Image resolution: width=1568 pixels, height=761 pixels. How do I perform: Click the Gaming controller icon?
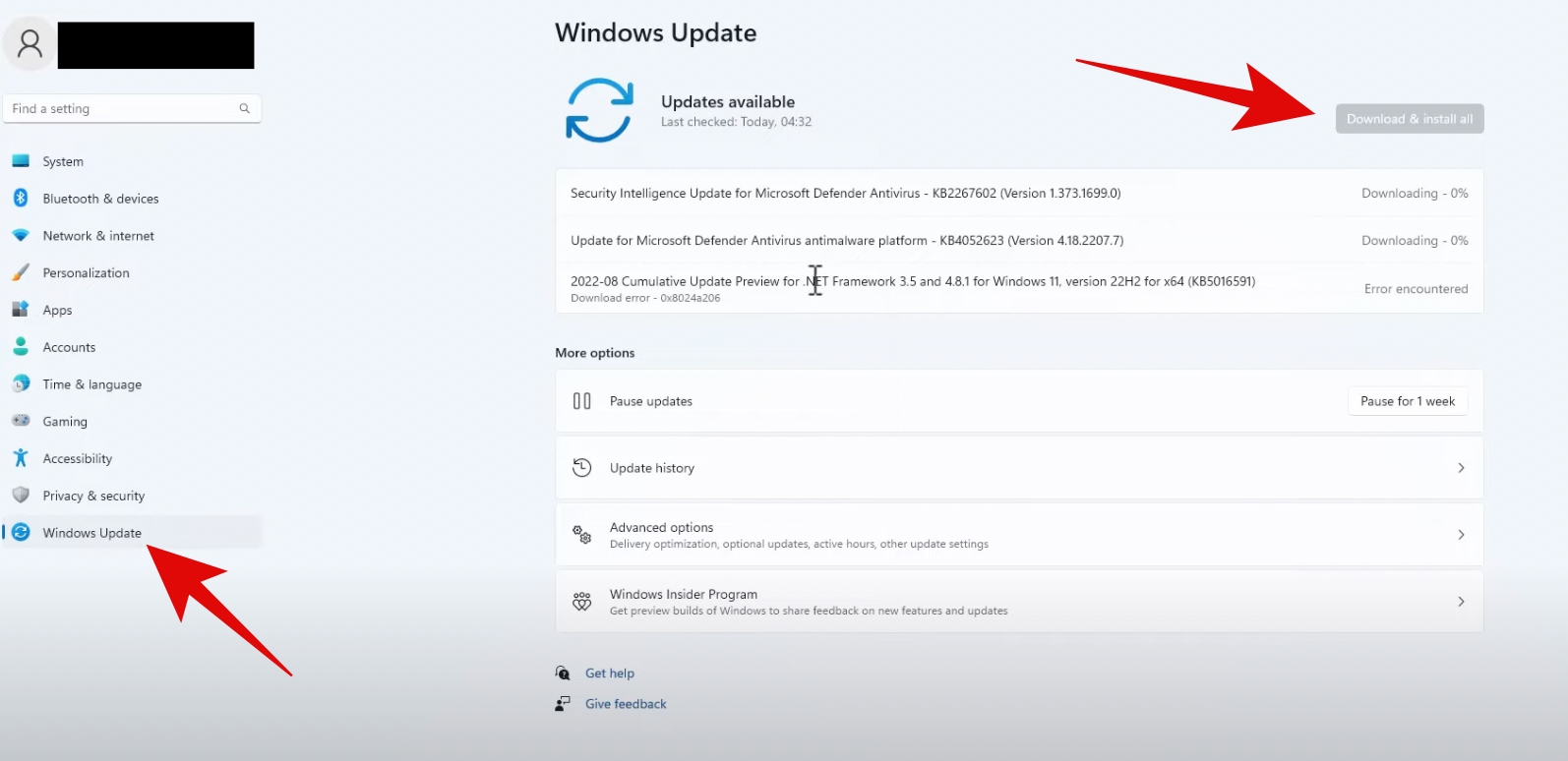21,421
